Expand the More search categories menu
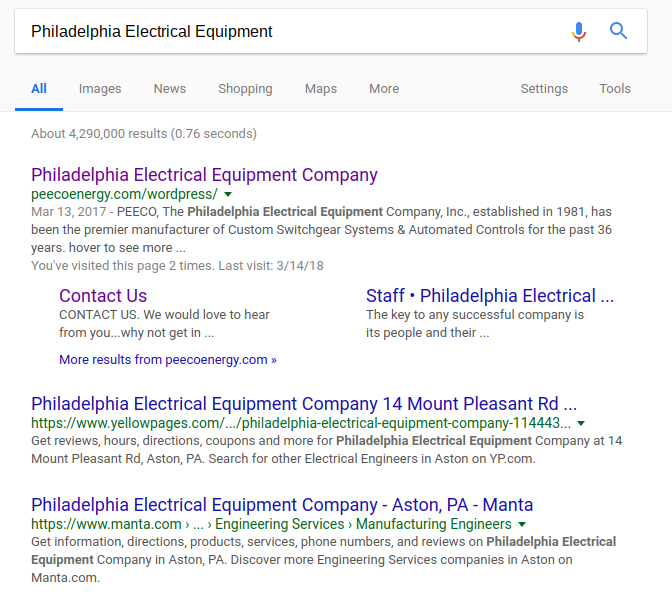This screenshot has width=672, height=602. (x=384, y=89)
